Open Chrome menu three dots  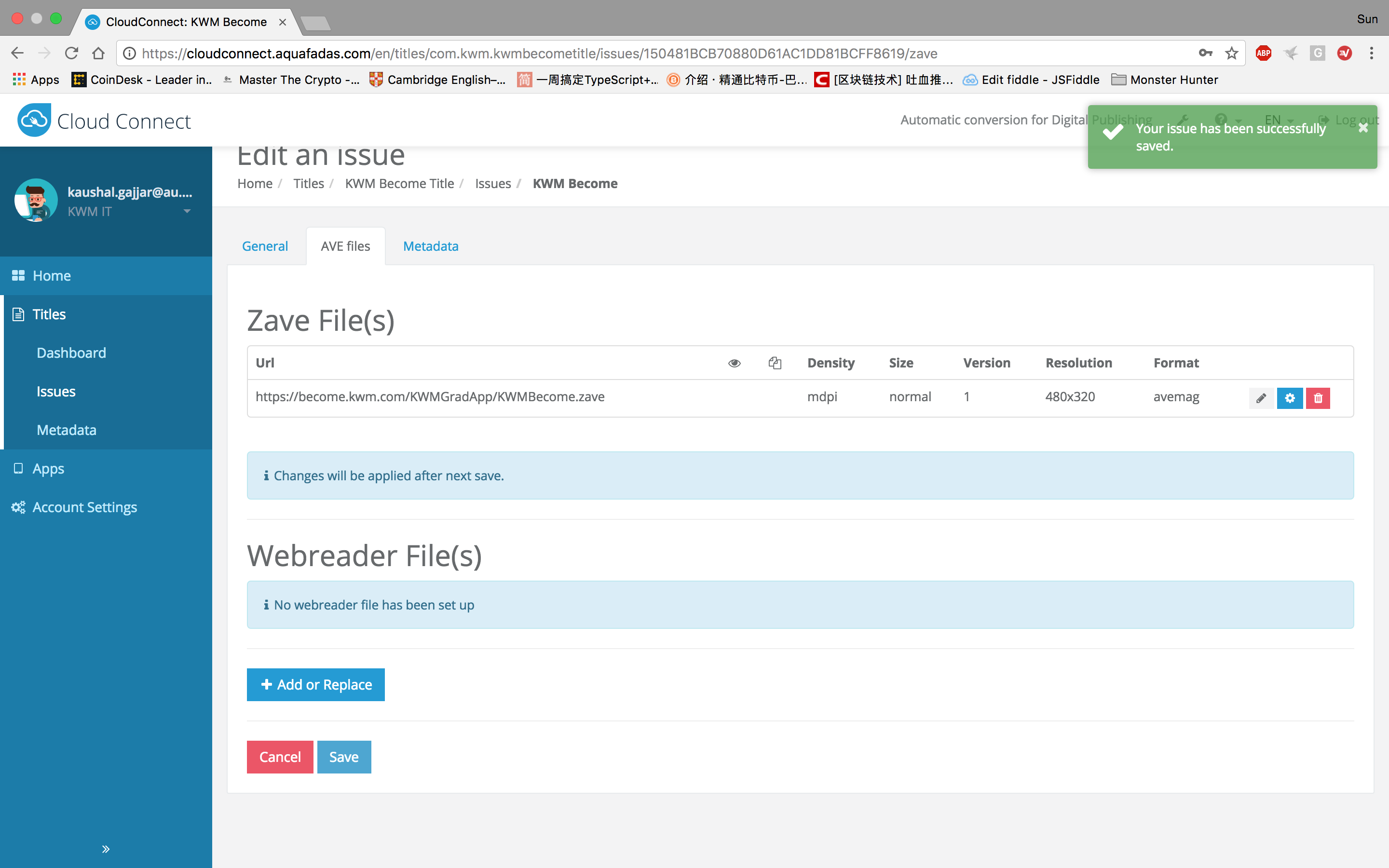click(x=1372, y=54)
